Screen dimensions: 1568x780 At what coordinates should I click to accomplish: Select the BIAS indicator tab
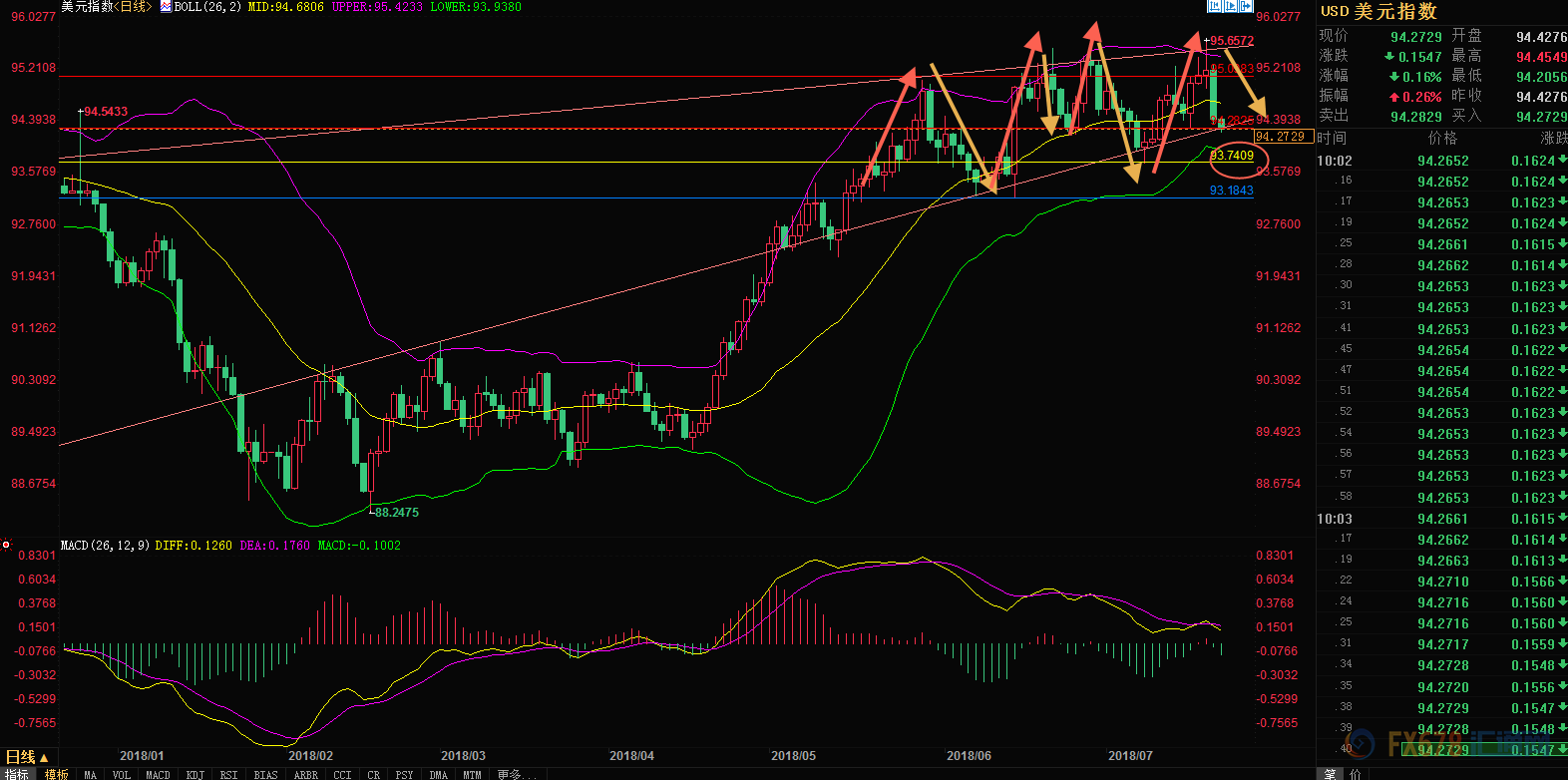point(266,774)
